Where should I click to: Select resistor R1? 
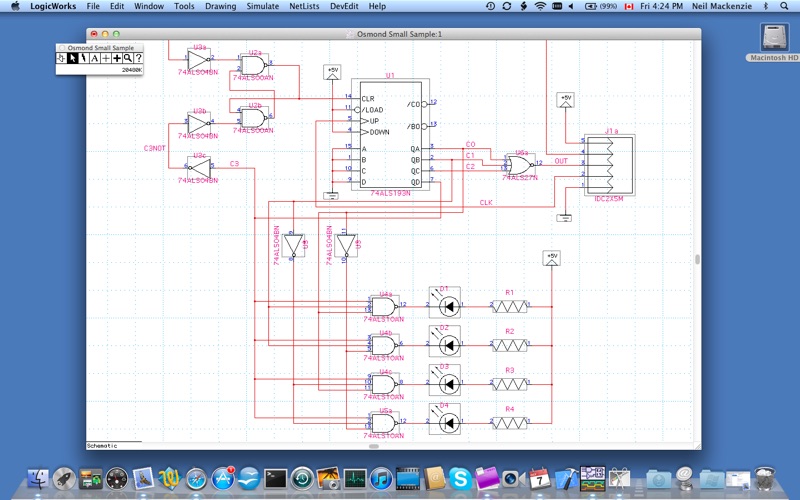tap(510, 306)
